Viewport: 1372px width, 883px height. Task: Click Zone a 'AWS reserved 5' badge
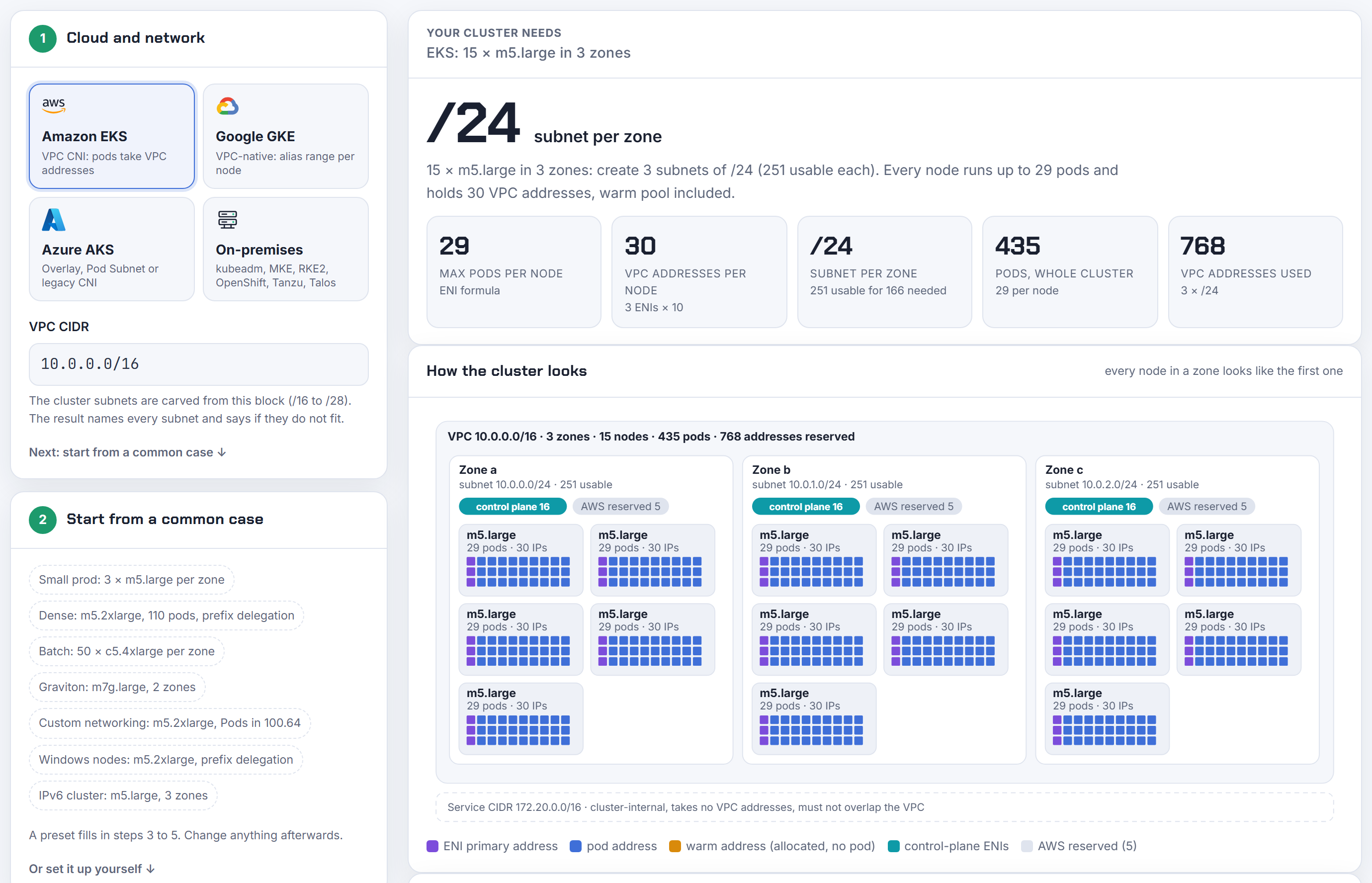coord(621,507)
